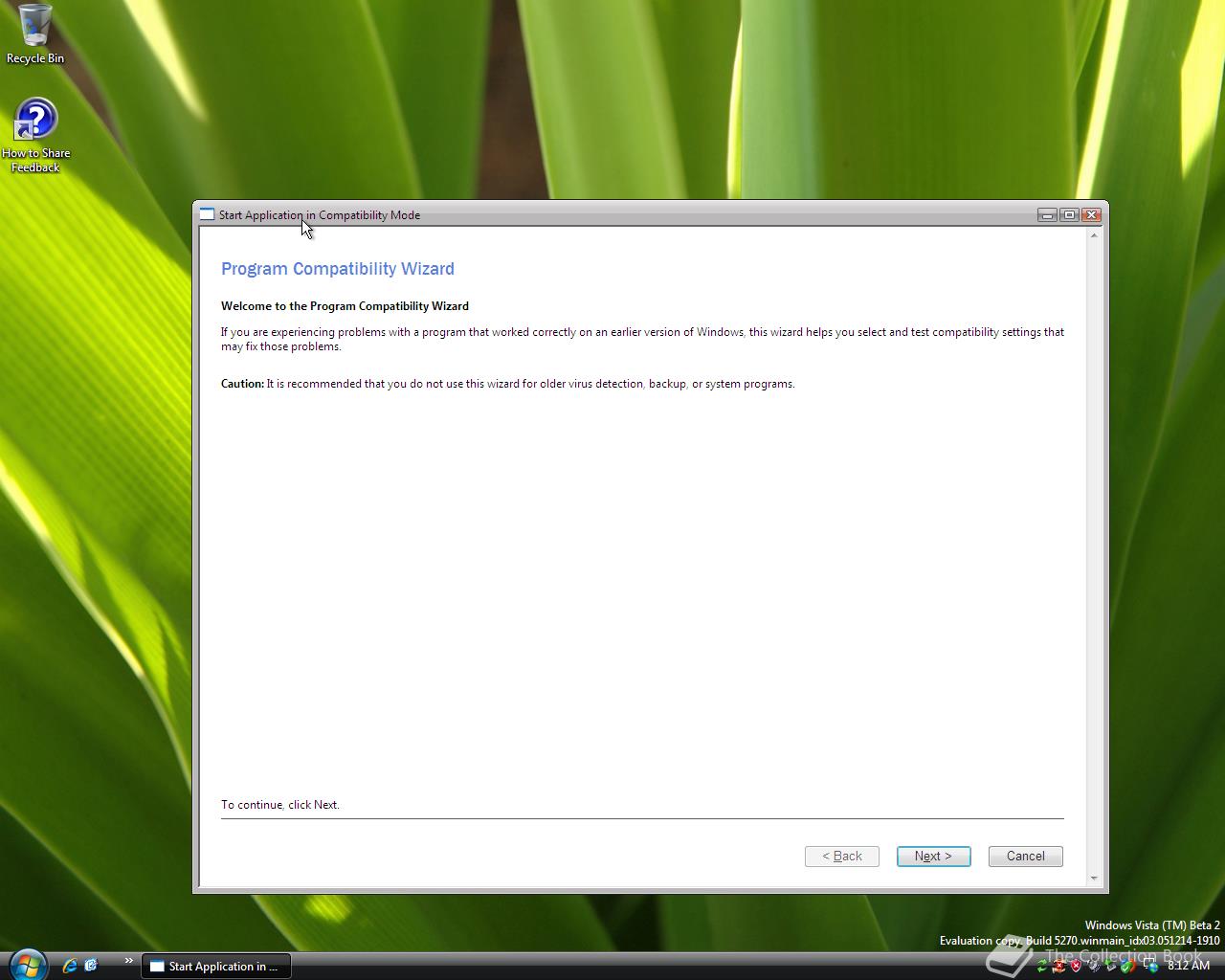Open the Windows Start orb

tap(27, 965)
